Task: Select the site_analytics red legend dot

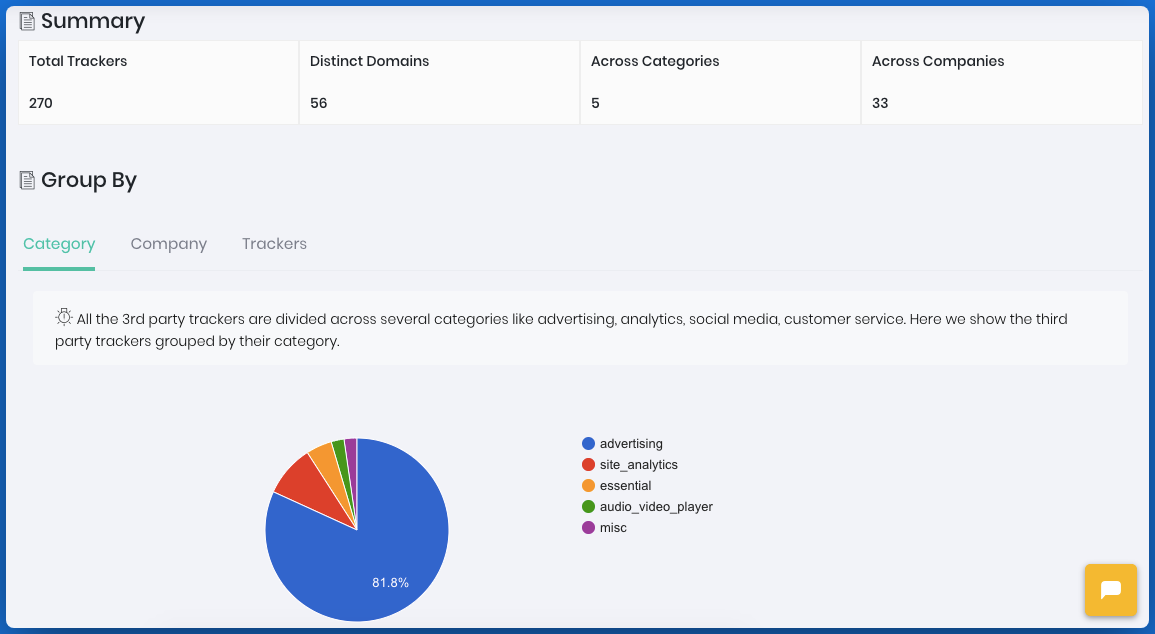Action: click(x=589, y=465)
